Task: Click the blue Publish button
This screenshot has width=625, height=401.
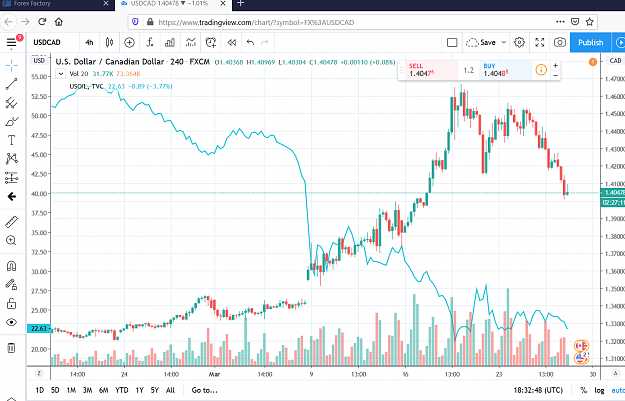Action: pyautogui.click(x=590, y=42)
